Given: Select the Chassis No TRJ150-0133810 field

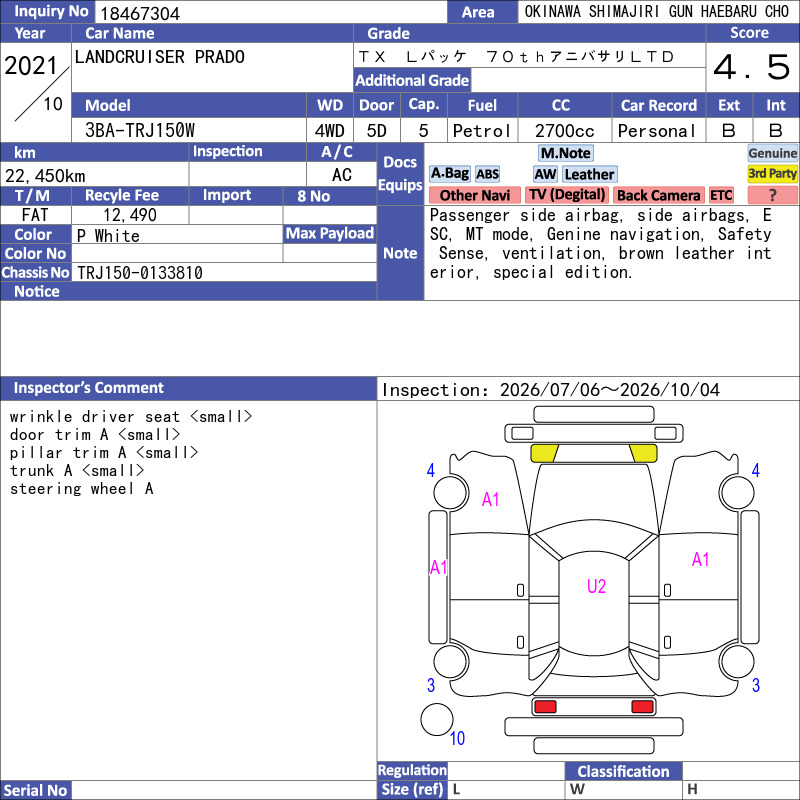Looking at the screenshot, I should [224, 273].
